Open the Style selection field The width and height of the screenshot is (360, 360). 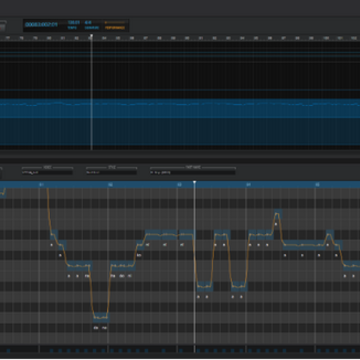pyautogui.click(x=111, y=172)
